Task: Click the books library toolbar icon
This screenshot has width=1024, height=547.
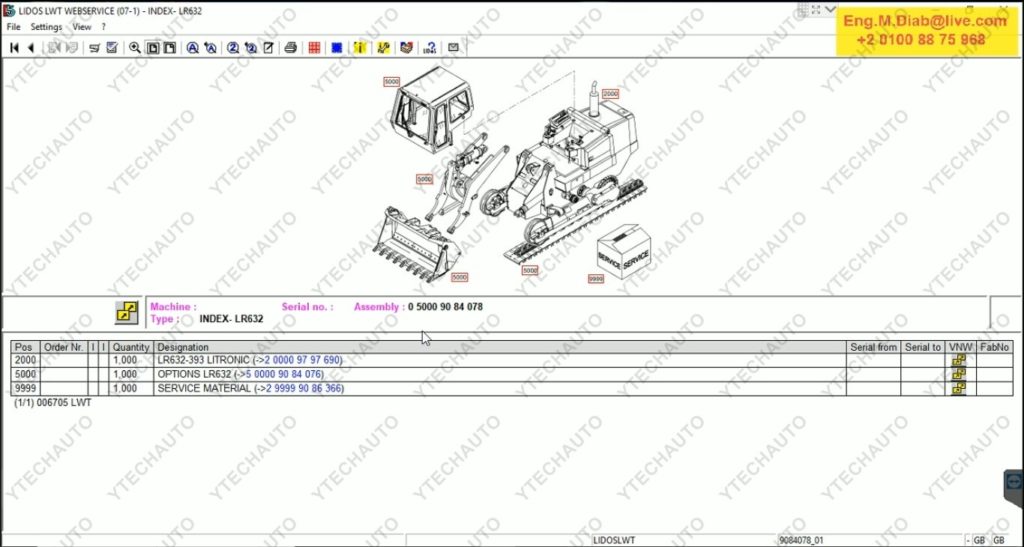Action: (406, 48)
